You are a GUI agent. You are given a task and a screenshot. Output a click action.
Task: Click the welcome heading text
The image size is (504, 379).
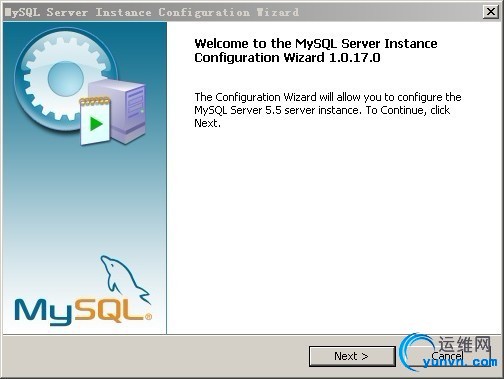click(x=316, y=50)
